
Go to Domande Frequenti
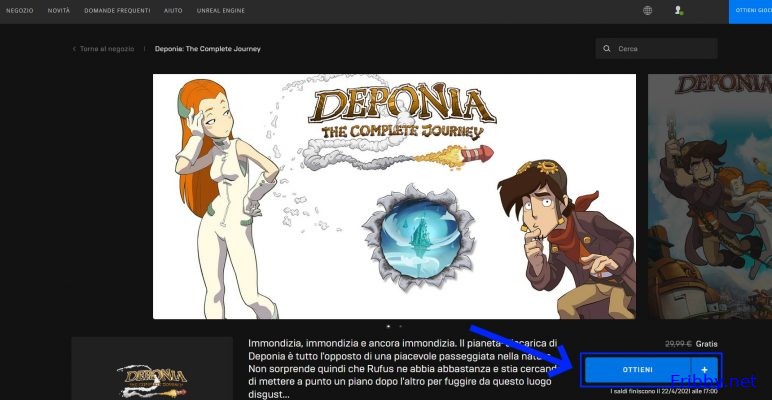pos(117,11)
